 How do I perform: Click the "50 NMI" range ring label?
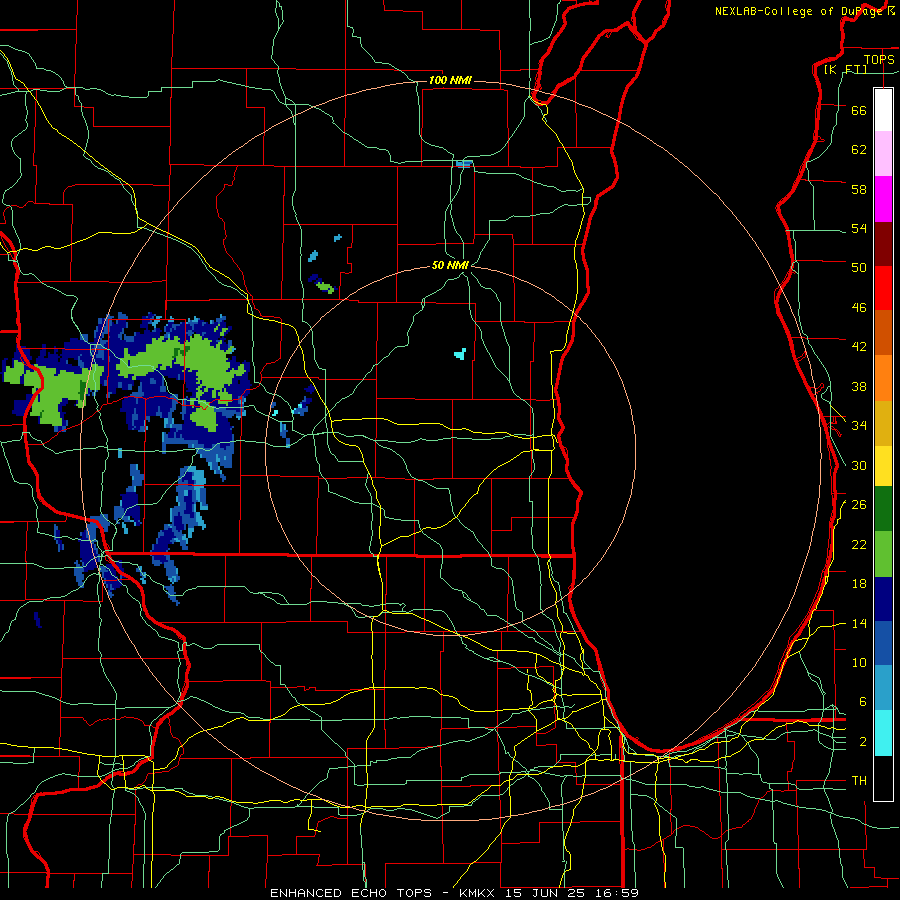coord(450,265)
